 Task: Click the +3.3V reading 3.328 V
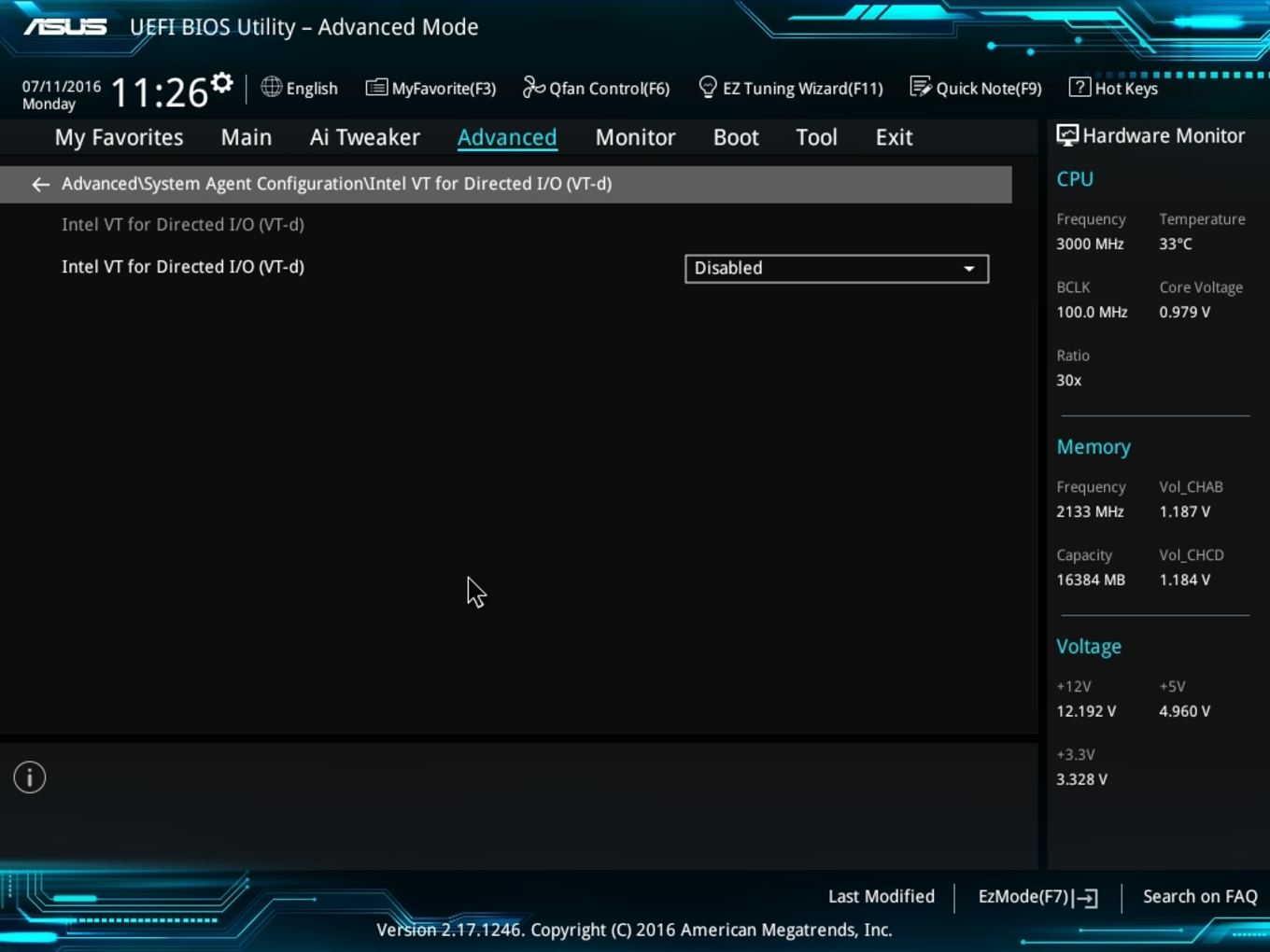[1081, 780]
